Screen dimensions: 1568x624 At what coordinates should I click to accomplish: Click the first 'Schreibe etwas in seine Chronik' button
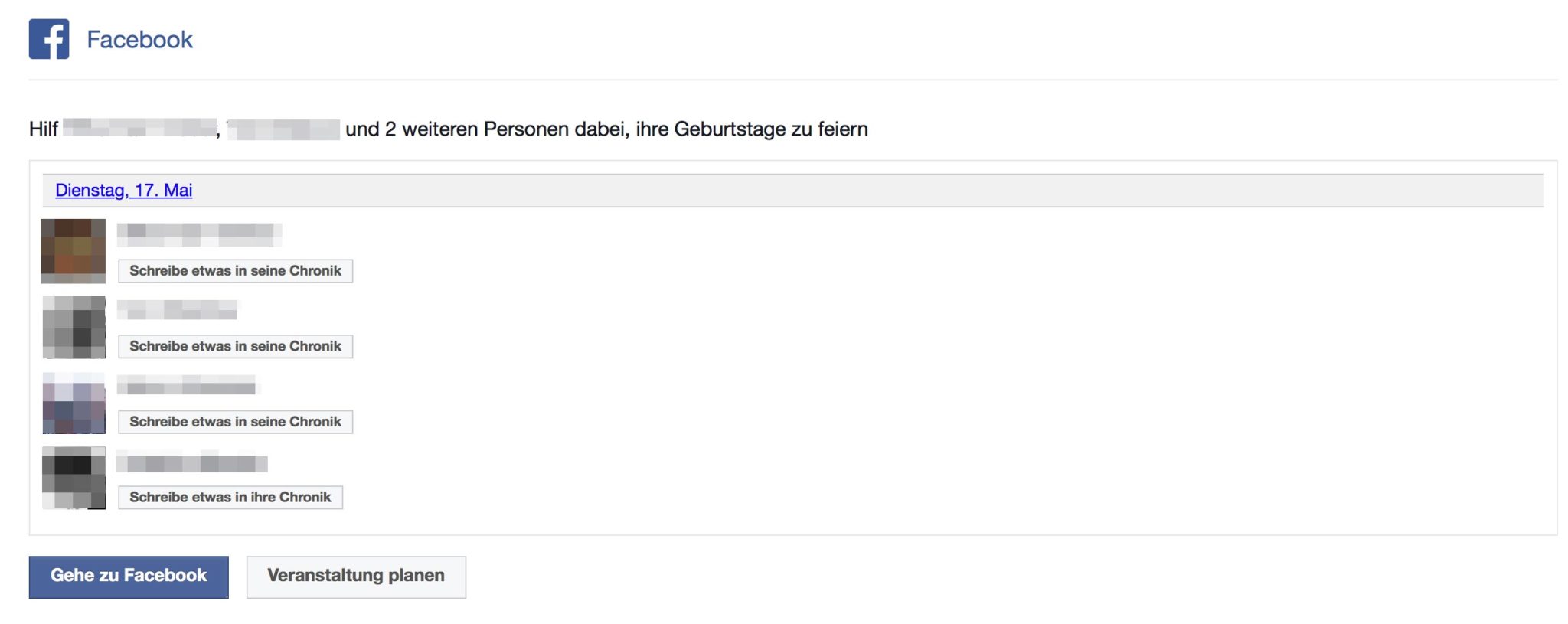(235, 271)
